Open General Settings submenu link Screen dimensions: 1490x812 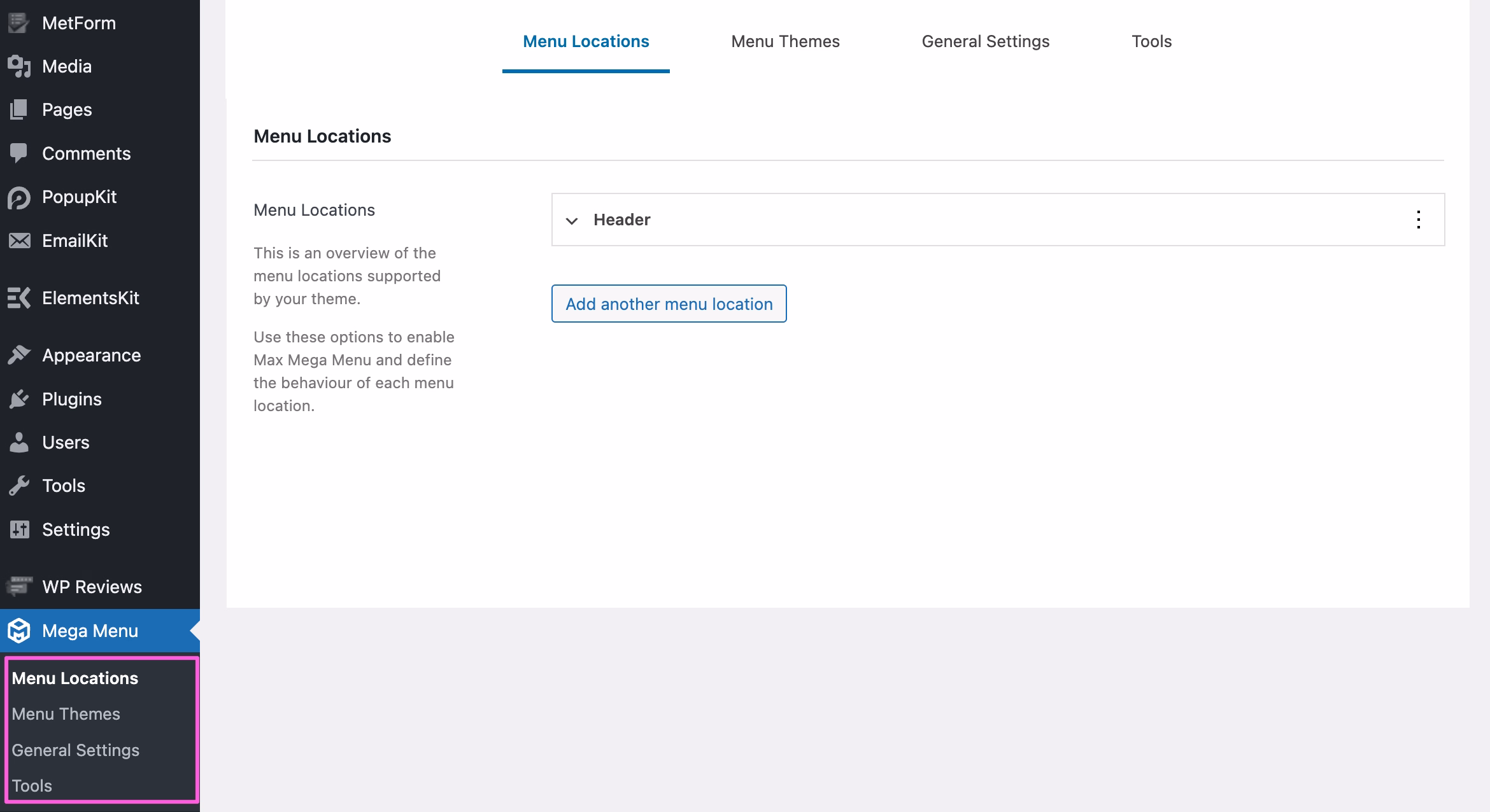click(75, 750)
